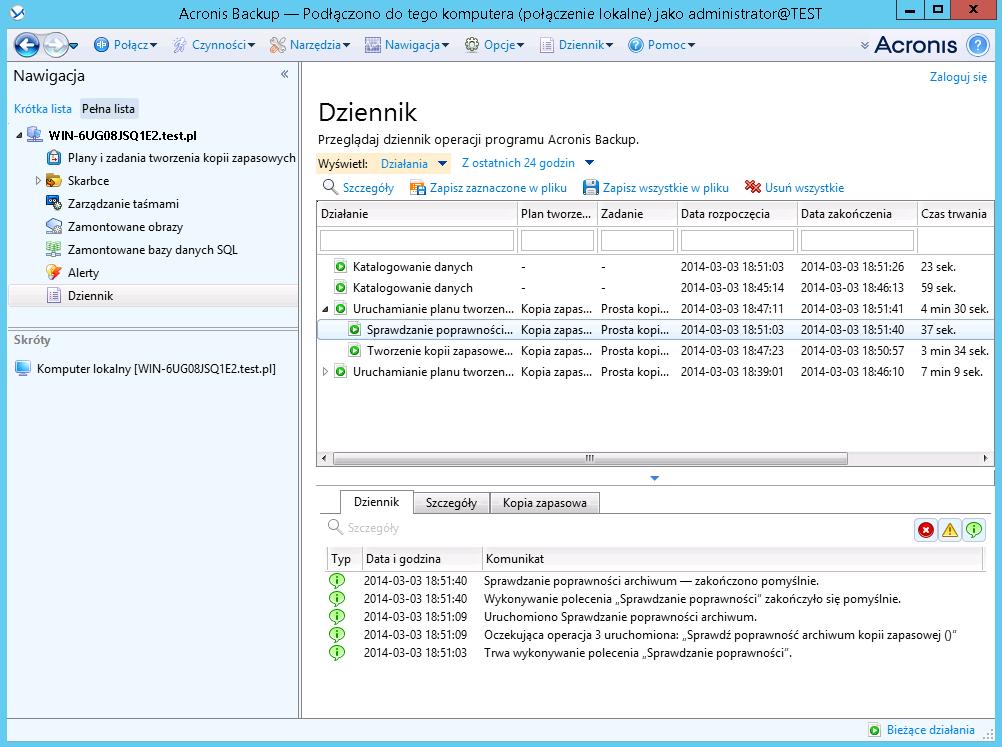The width and height of the screenshot is (1002, 747).
Task: Open the Pomoc menu
Action: point(661,45)
